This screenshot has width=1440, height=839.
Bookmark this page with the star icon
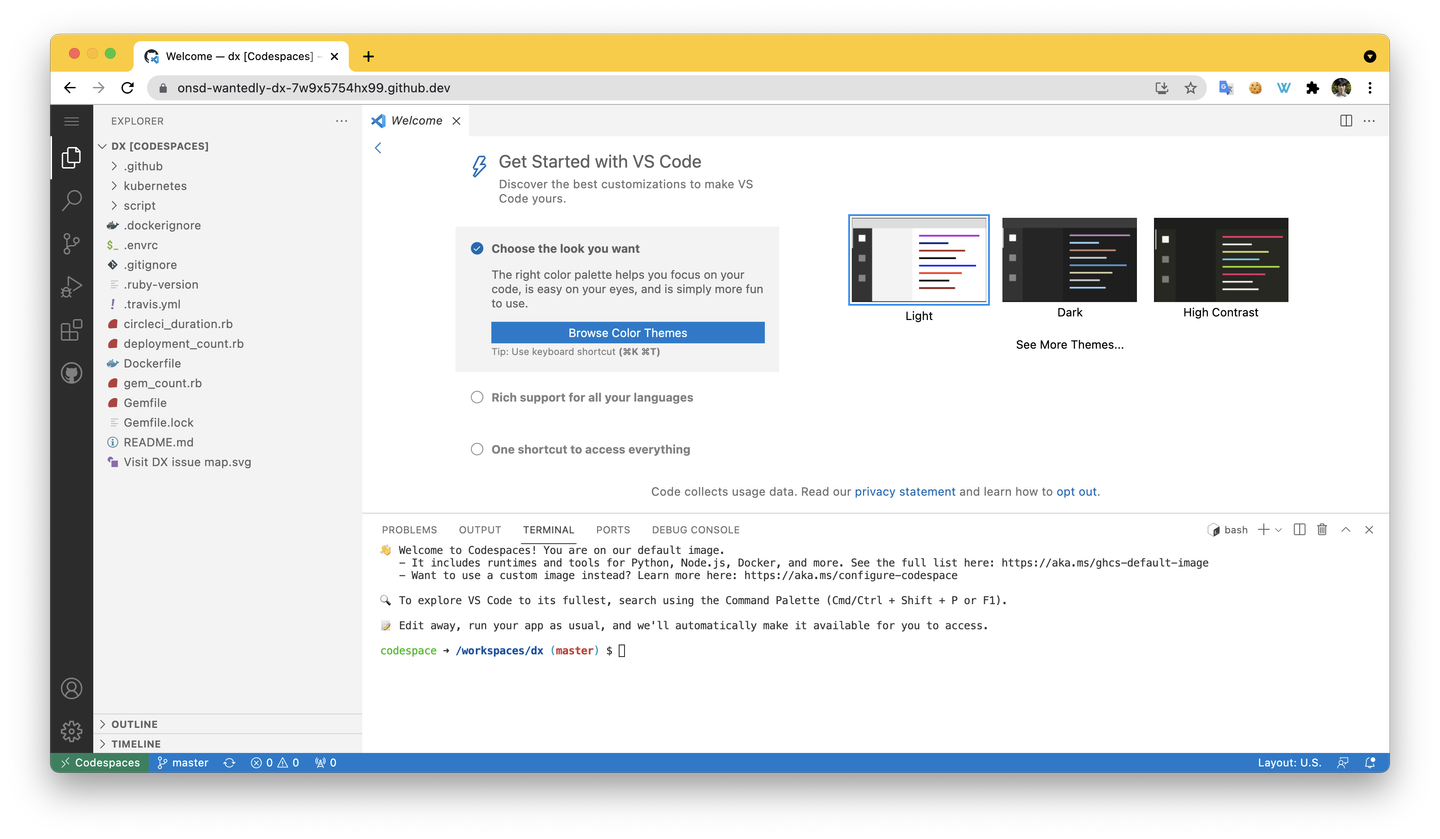pos(1190,88)
